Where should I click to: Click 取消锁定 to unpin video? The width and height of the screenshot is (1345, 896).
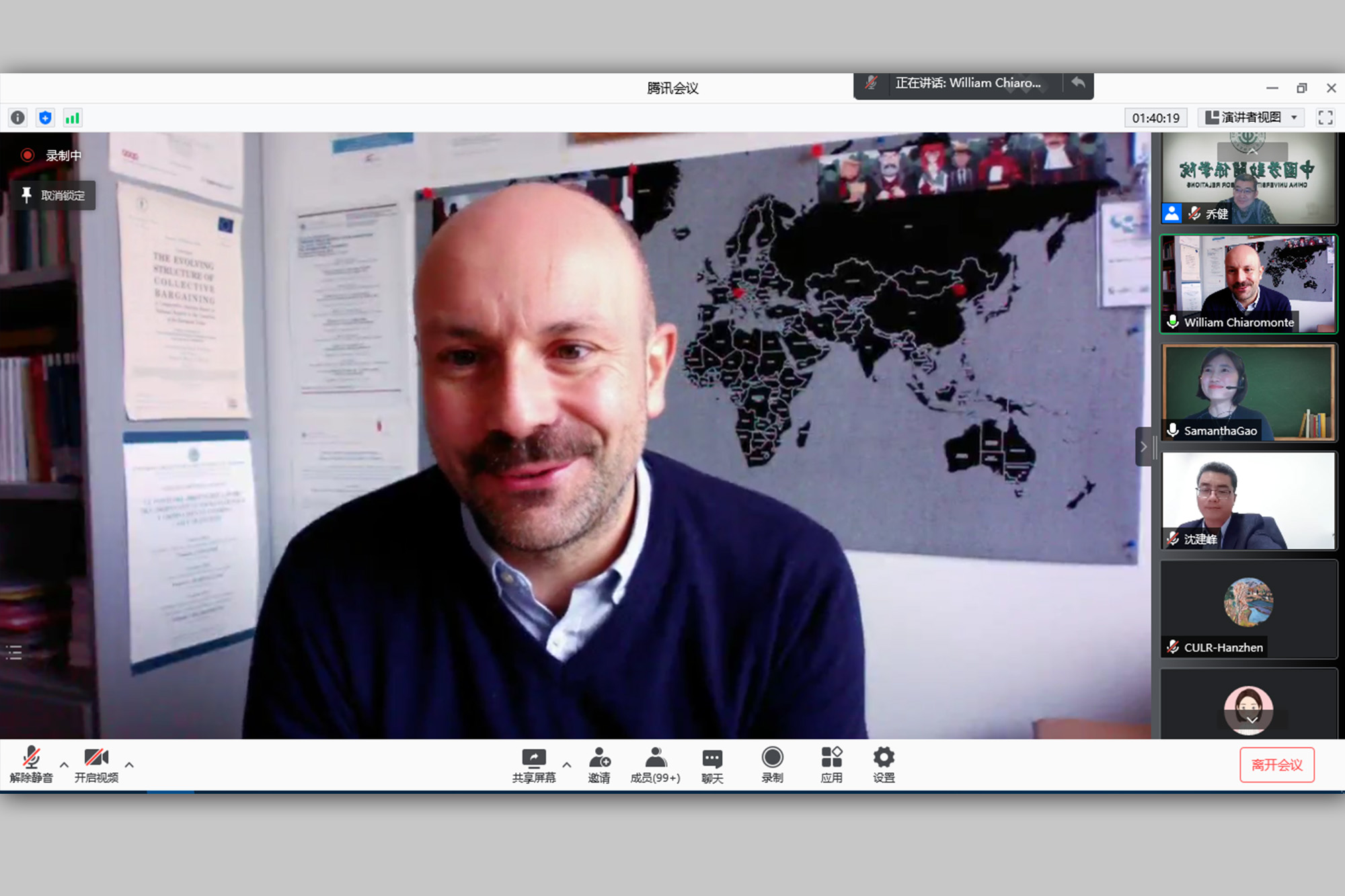(x=54, y=196)
